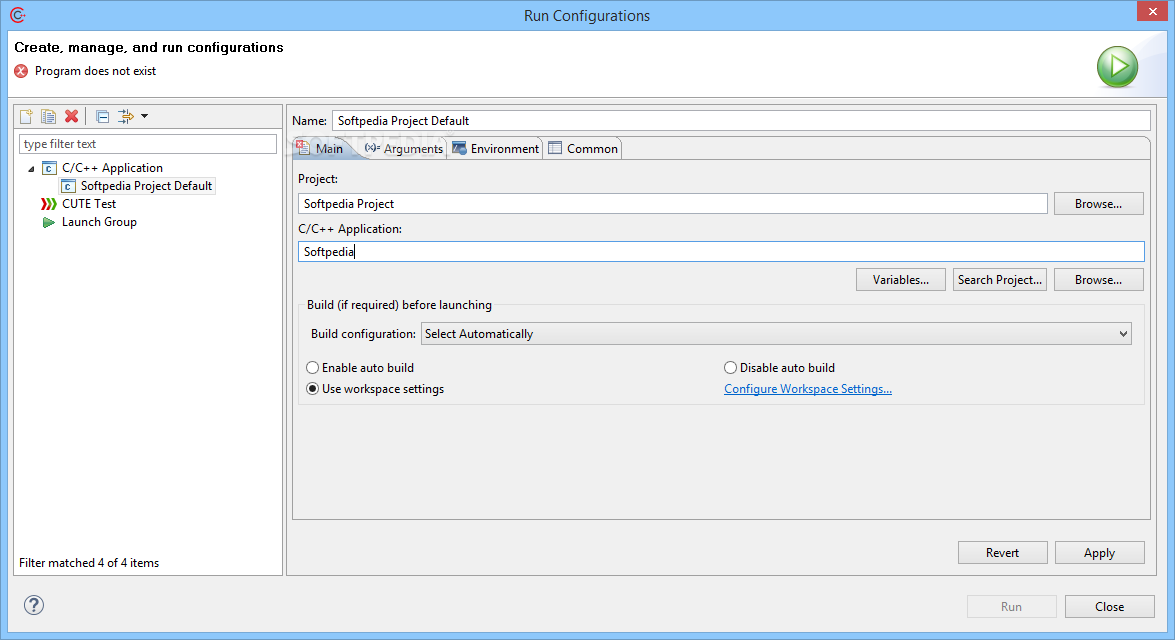This screenshot has width=1175, height=640.
Task: Click the Arguments tab variable icon
Action: [x=372, y=148]
